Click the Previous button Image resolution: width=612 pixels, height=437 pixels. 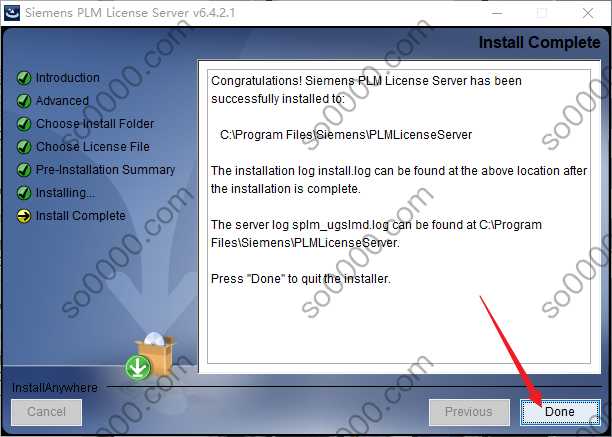click(x=469, y=412)
